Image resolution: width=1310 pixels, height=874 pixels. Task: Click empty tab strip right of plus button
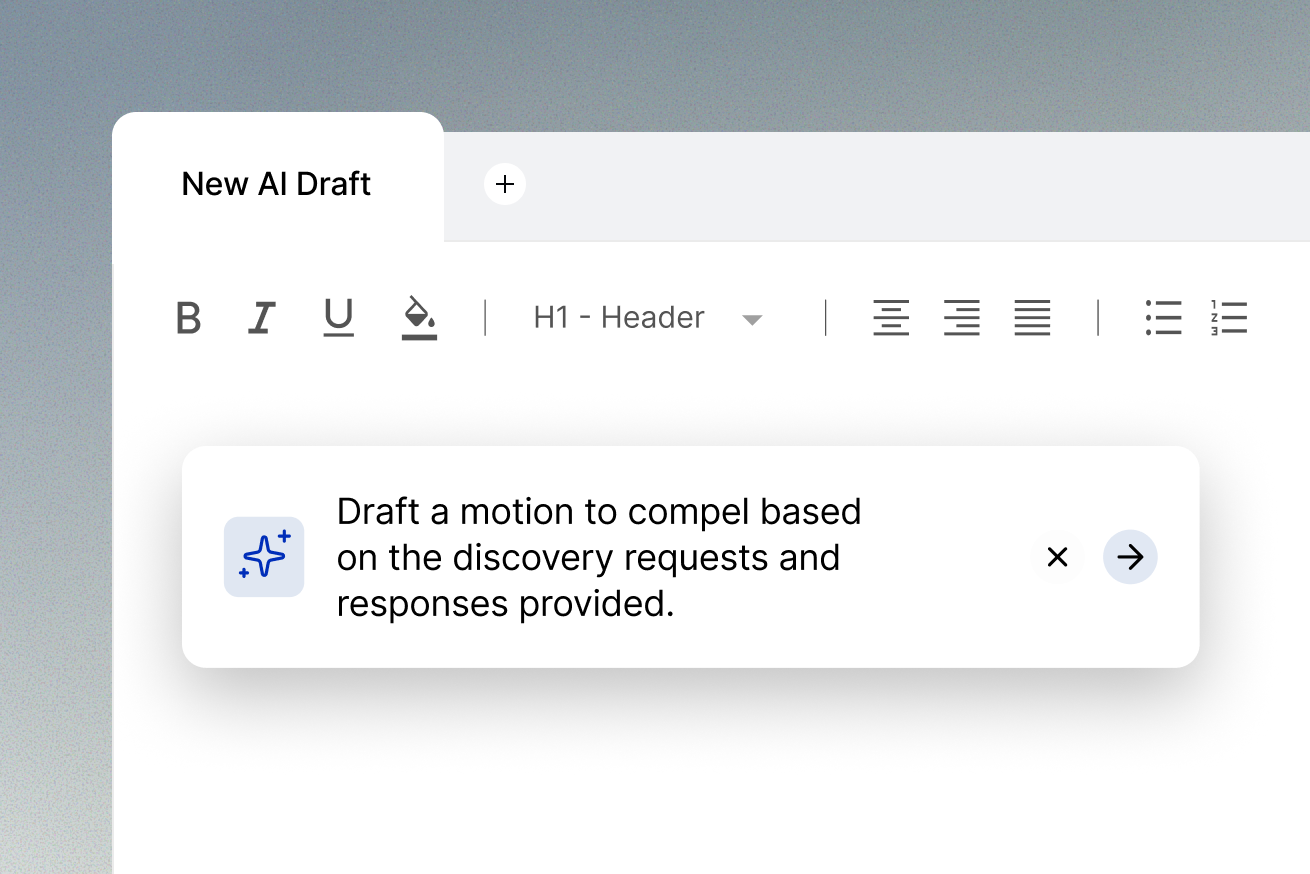tap(900, 186)
